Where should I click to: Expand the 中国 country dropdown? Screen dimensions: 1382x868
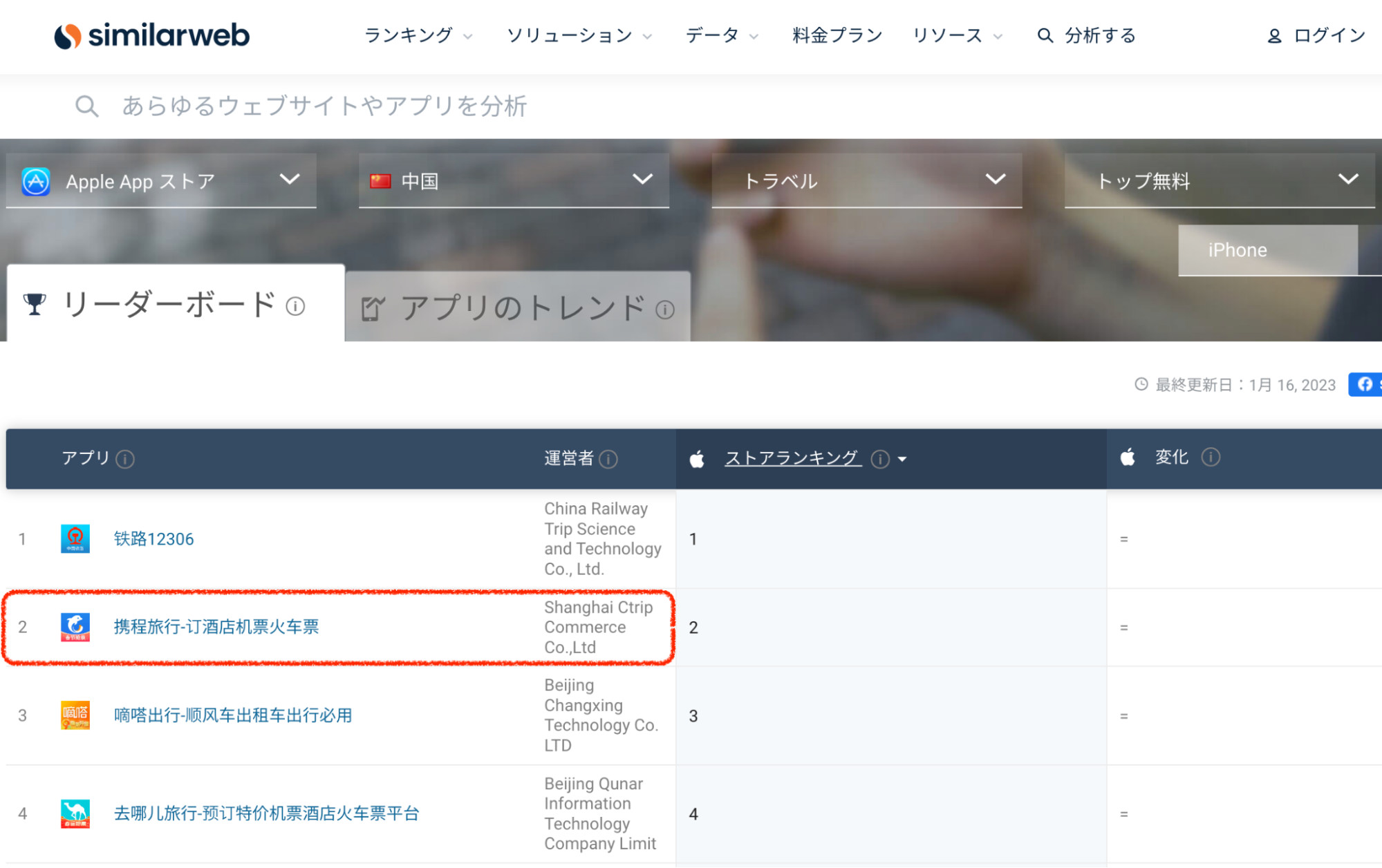[x=513, y=181]
